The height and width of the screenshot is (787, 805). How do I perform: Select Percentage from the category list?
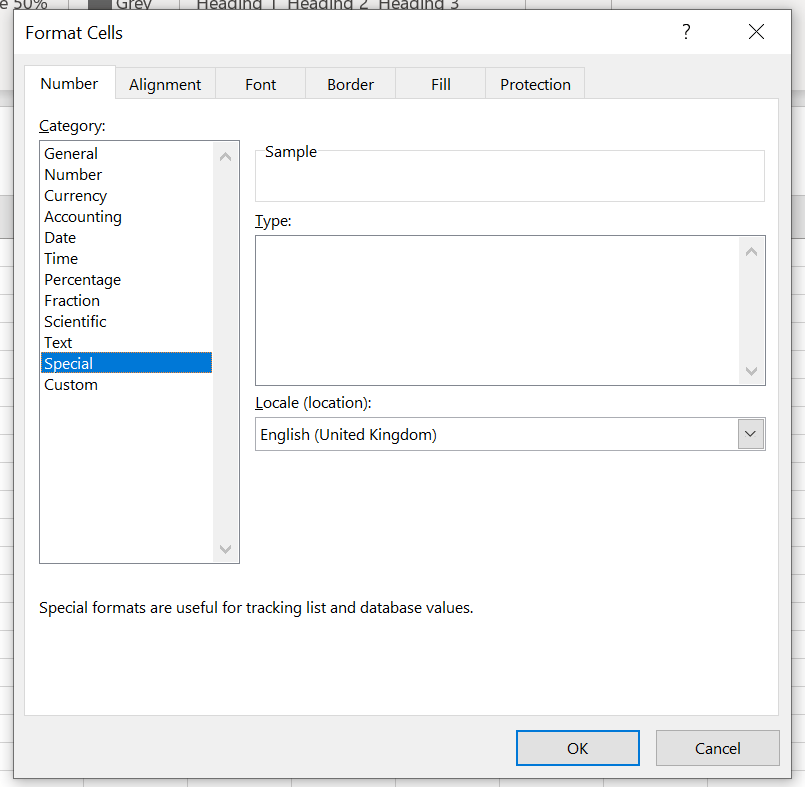point(82,280)
